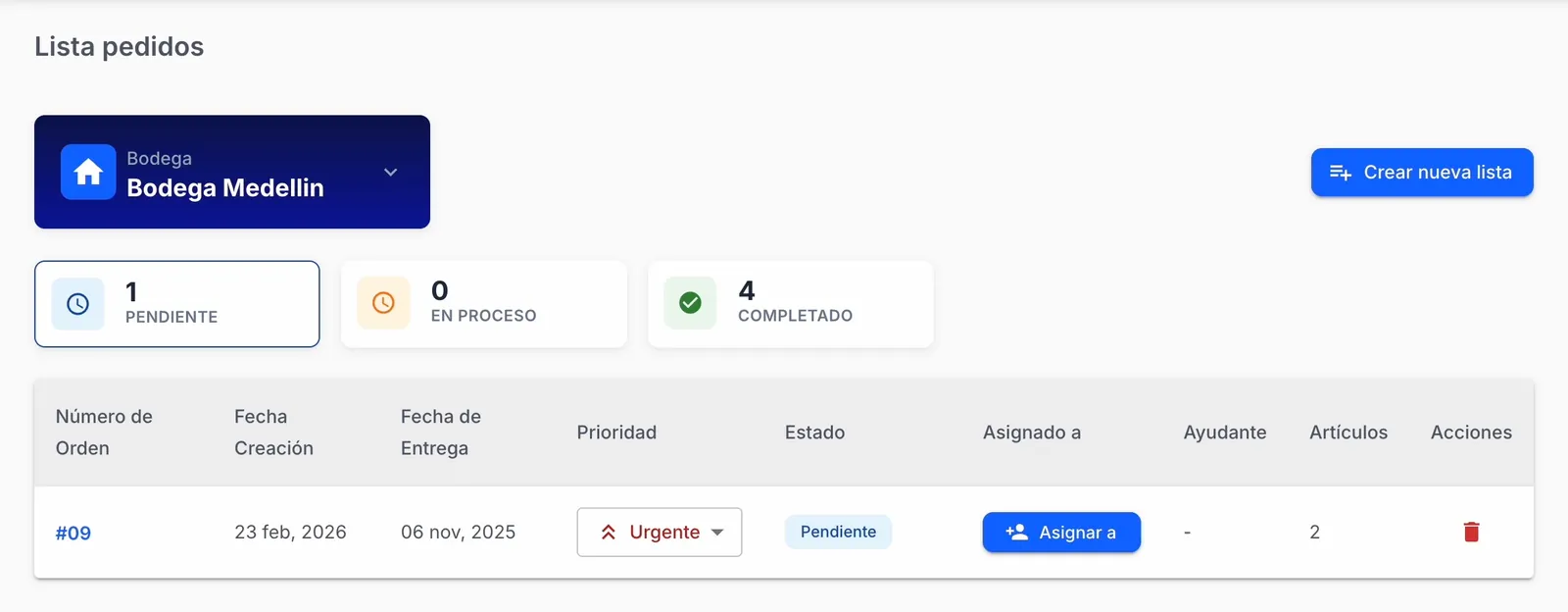1568x612 pixels.
Task: Show the Completado orders card
Action: tap(791, 304)
